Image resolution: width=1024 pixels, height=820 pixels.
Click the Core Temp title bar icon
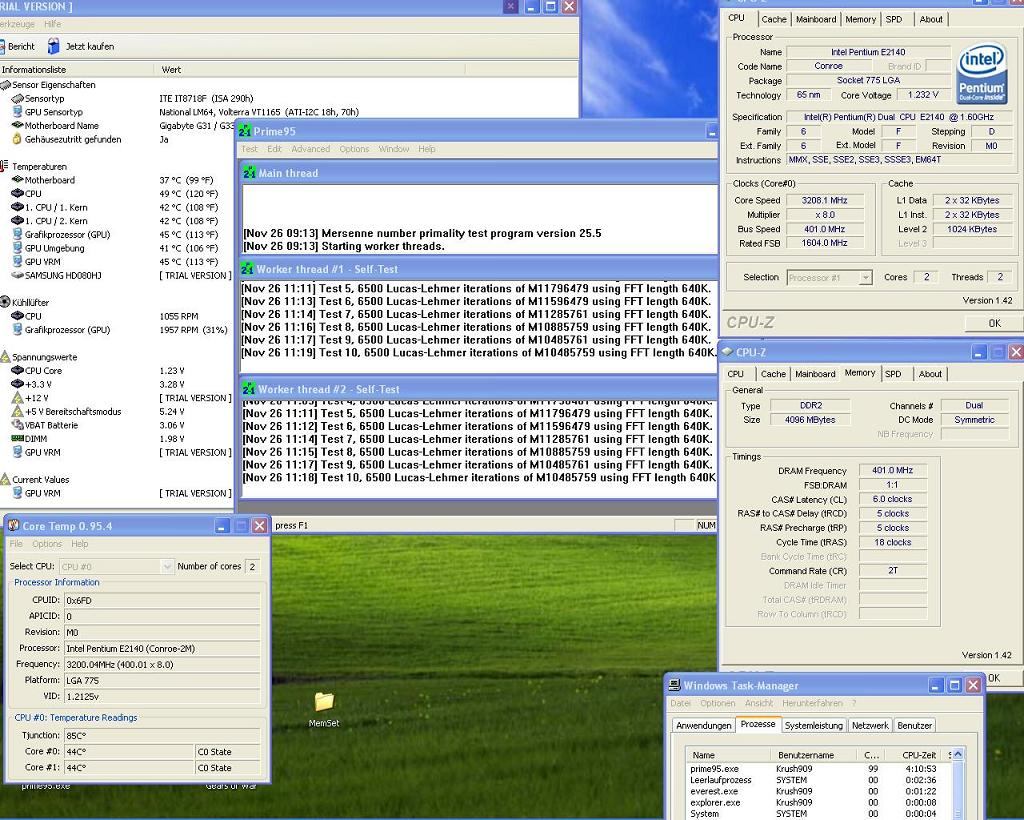[13, 526]
